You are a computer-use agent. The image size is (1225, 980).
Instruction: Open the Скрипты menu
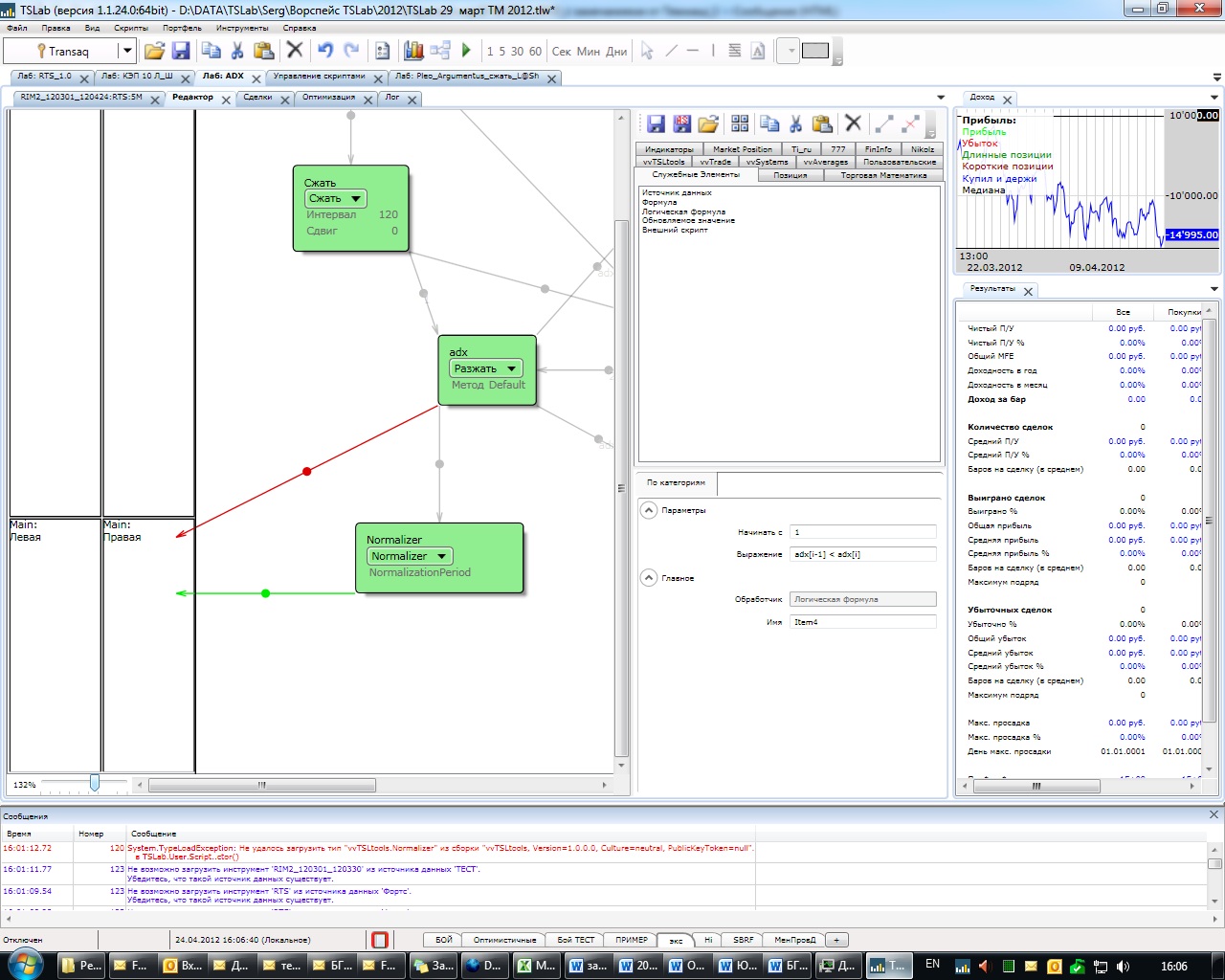(131, 28)
